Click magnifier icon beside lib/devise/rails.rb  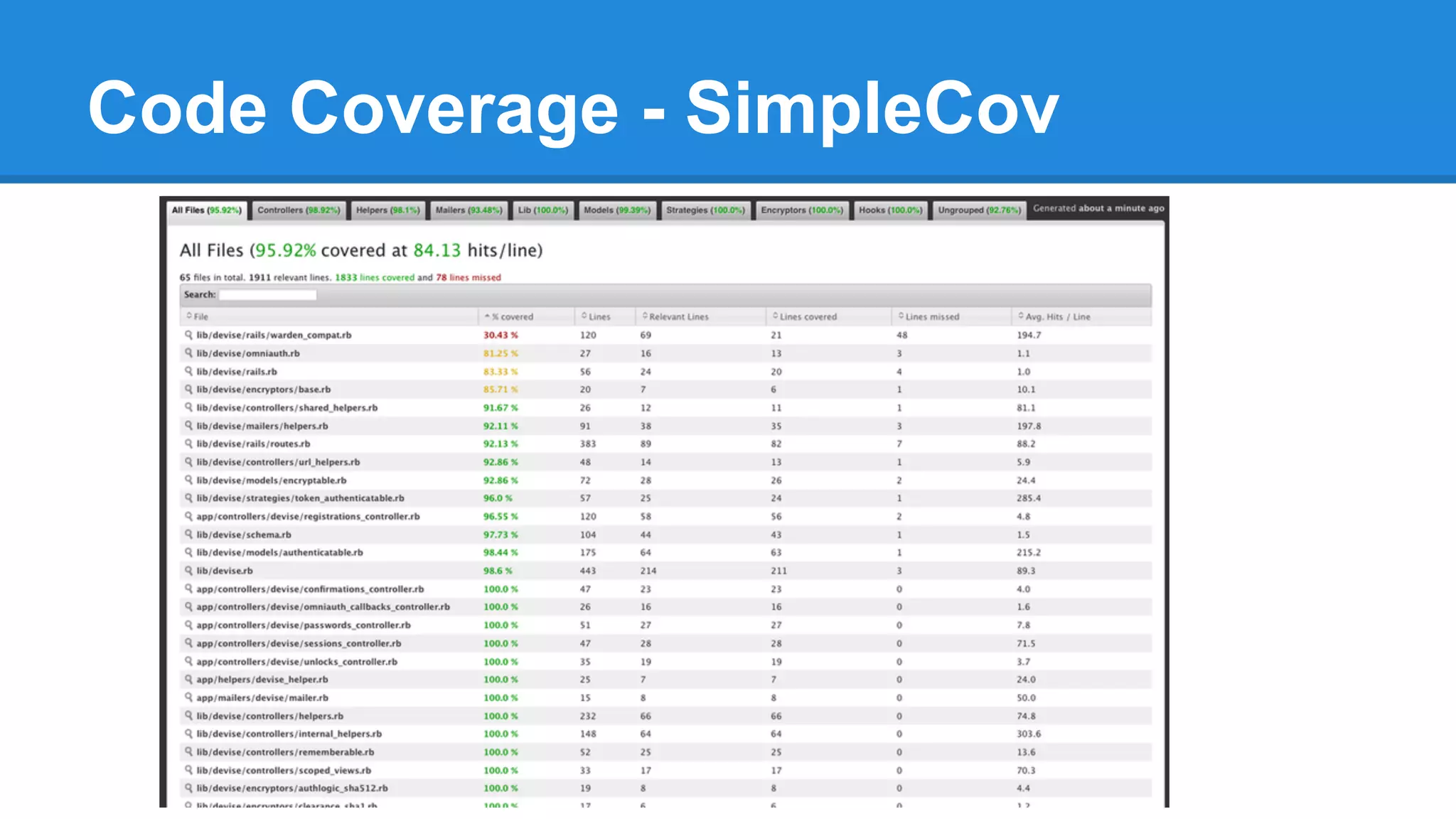pos(188,371)
